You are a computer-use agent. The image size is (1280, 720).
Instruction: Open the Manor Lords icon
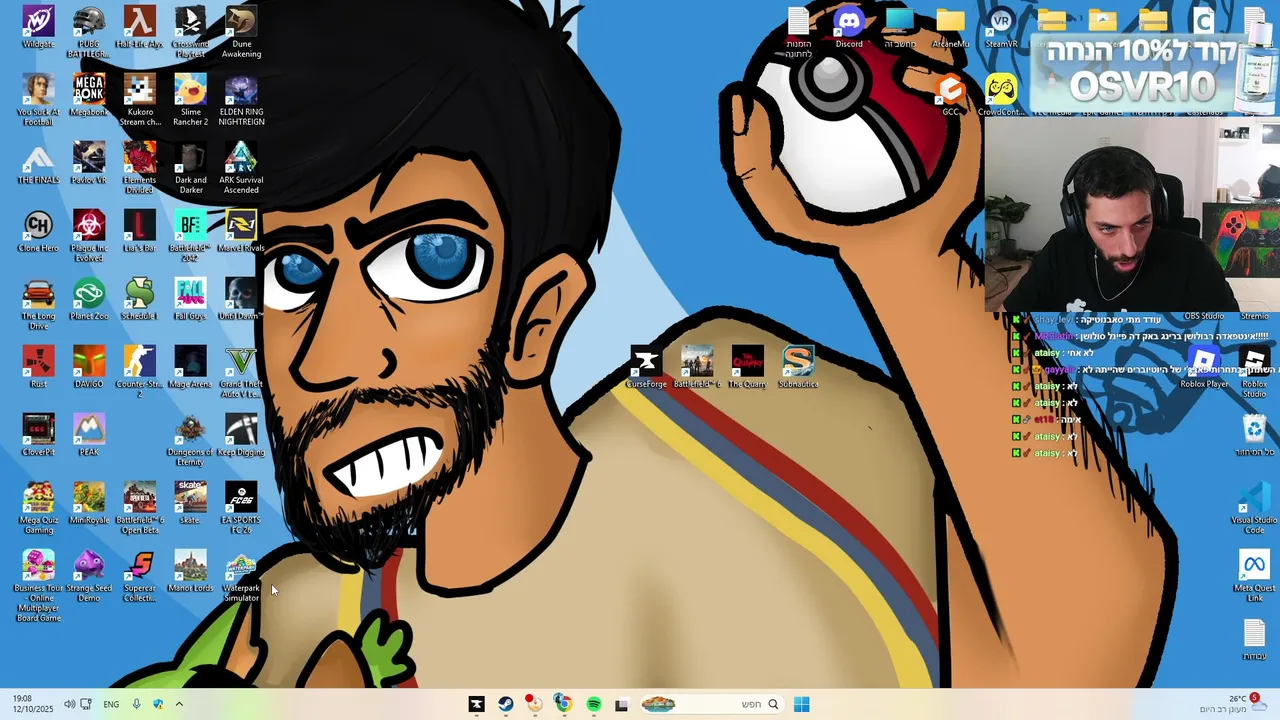(190, 571)
